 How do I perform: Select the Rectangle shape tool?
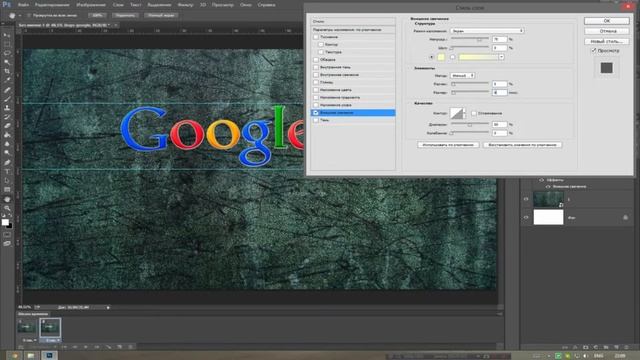[7, 189]
